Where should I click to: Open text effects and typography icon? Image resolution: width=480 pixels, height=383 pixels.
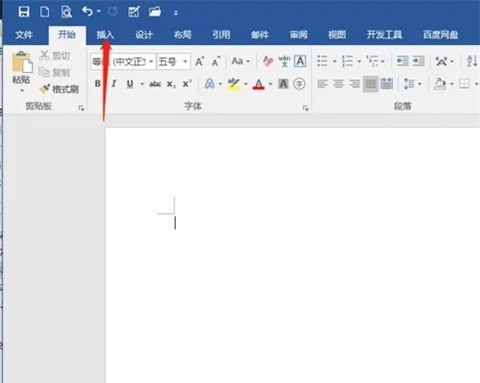click(x=210, y=84)
